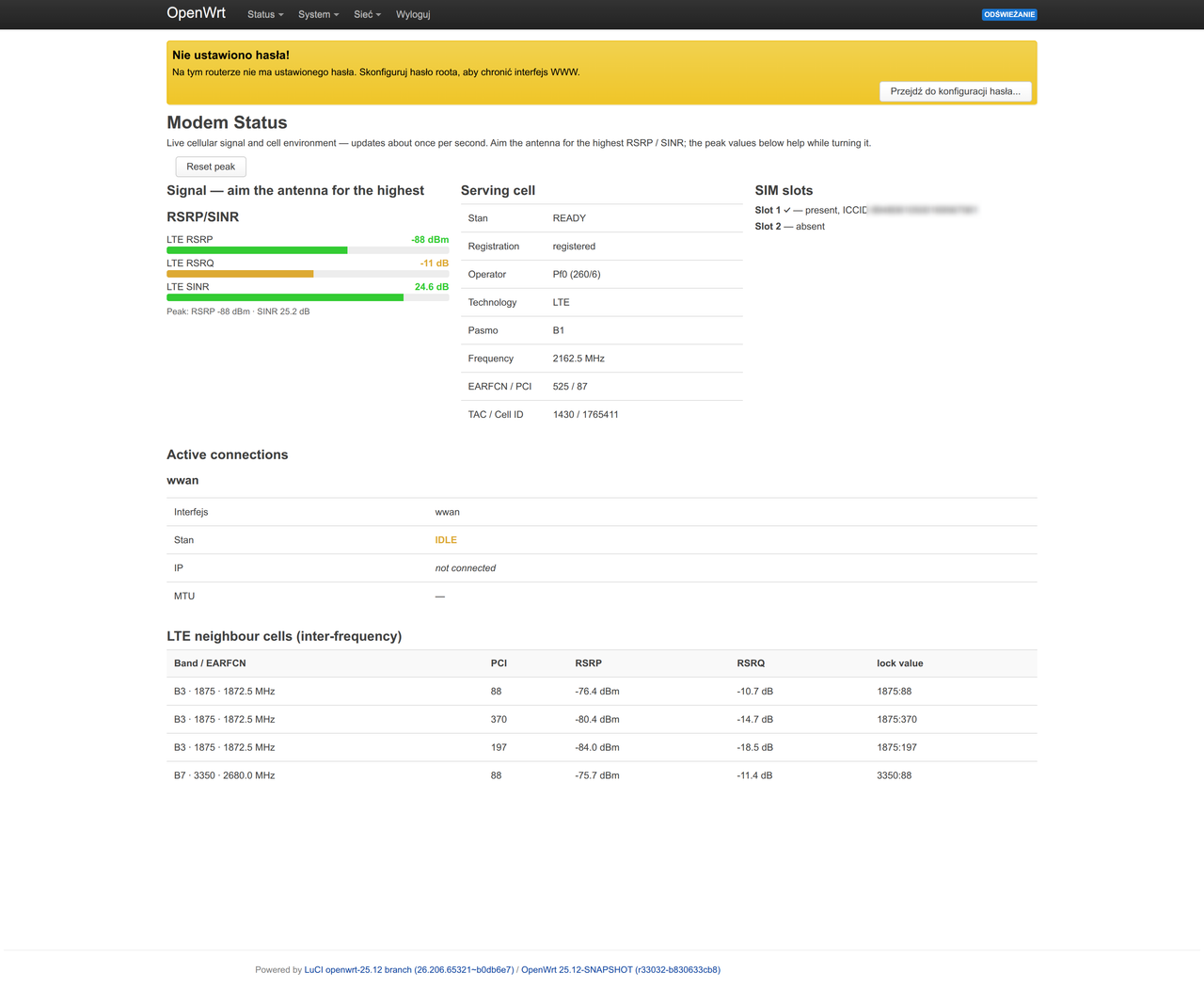Viewport: 1204px width, 989px height.
Task: Click the PCI value 197
Action: pos(499,748)
